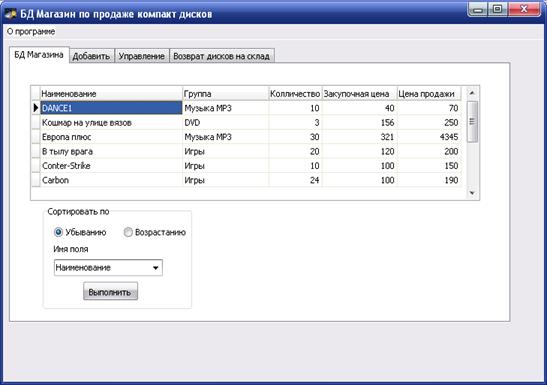This screenshot has width=547, height=385.
Task: Click the Наименование dropdown arrow
Action: click(156, 268)
